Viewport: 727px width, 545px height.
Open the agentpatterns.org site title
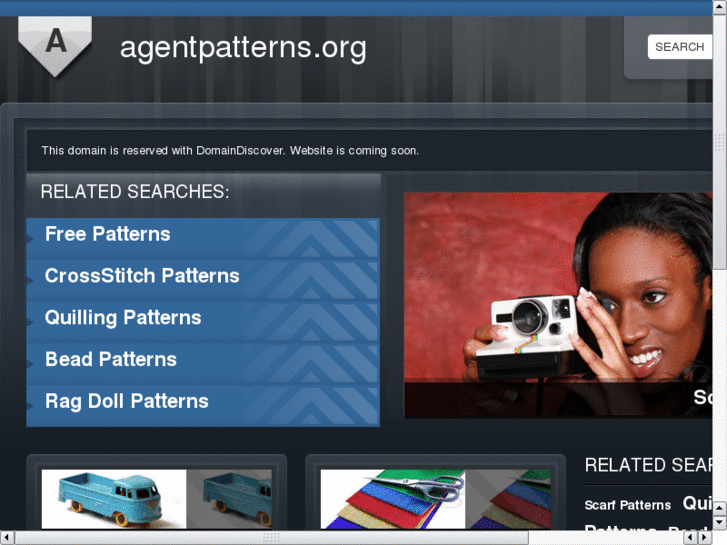pyautogui.click(x=243, y=48)
